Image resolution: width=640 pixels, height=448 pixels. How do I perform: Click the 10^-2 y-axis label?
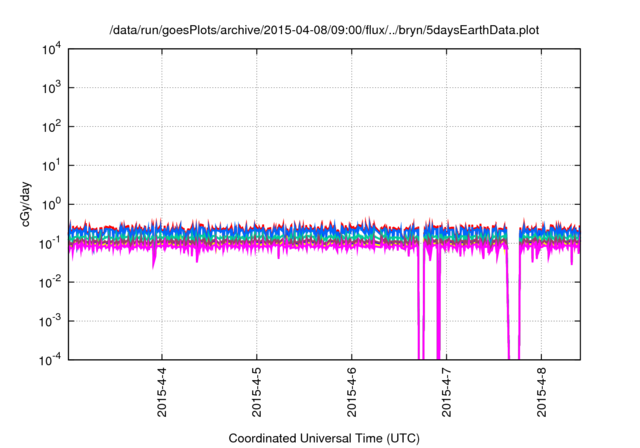(x=50, y=282)
